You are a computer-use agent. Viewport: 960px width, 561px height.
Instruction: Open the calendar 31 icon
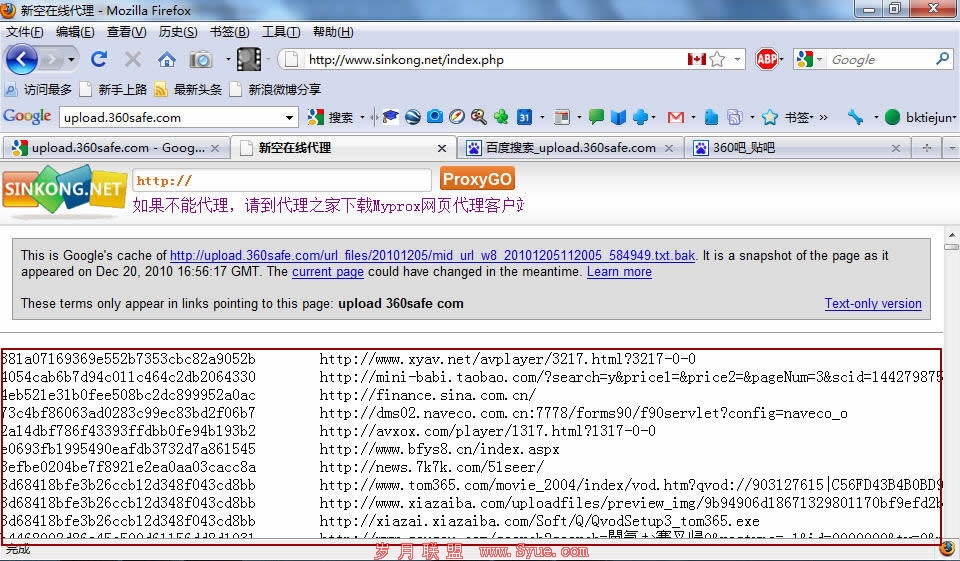(x=524, y=116)
